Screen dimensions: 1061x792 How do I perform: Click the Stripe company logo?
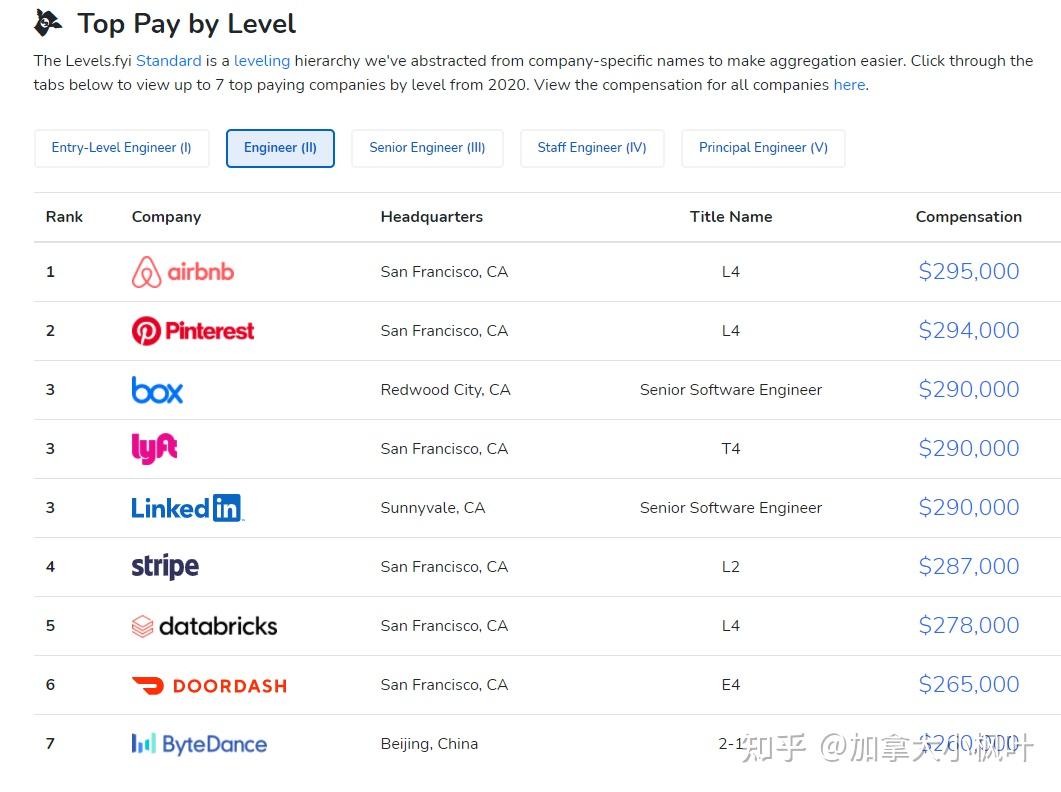pos(165,567)
